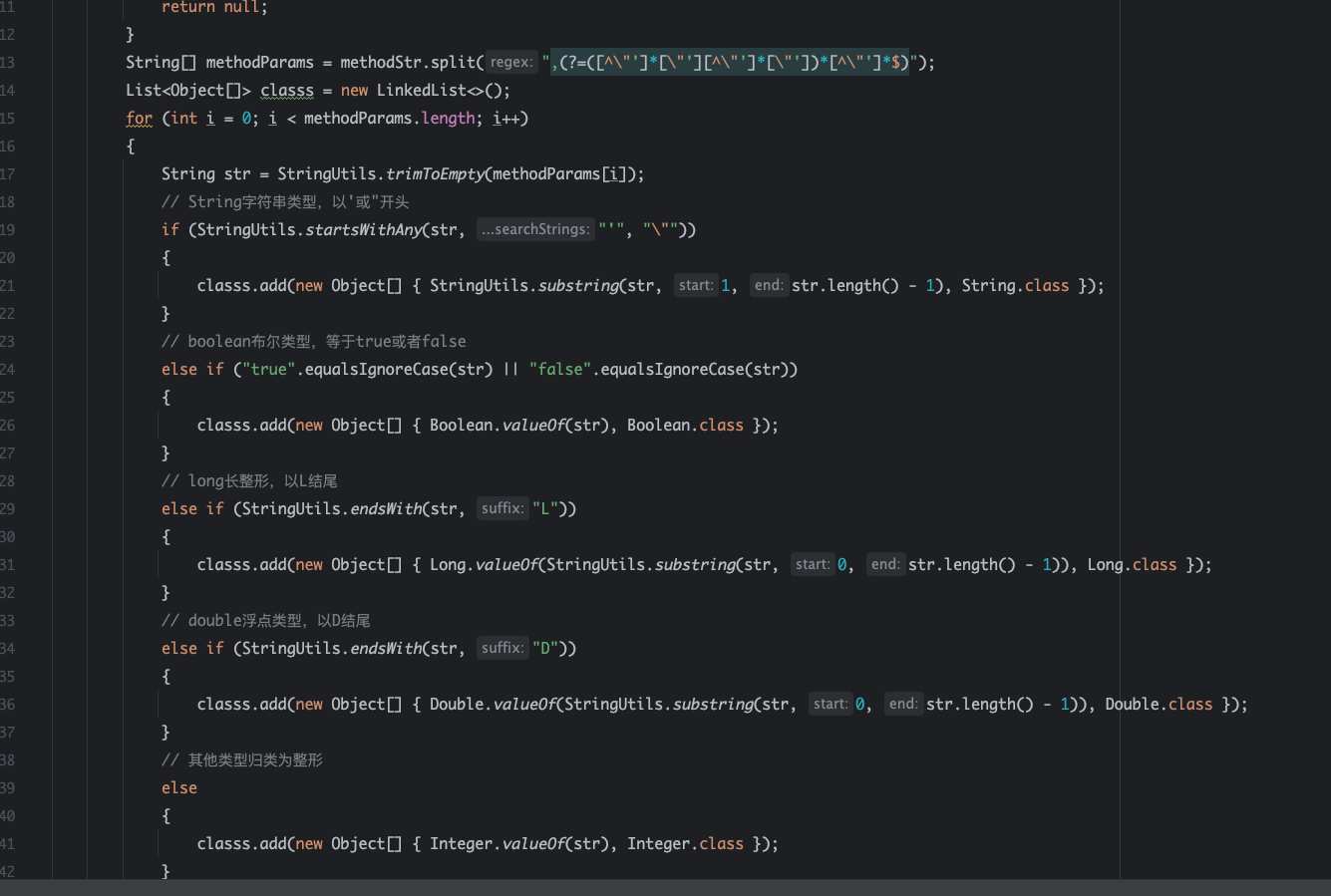Click the Double.class token
This screenshot has width=1331, height=896.
pyautogui.click(x=1159, y=704)
